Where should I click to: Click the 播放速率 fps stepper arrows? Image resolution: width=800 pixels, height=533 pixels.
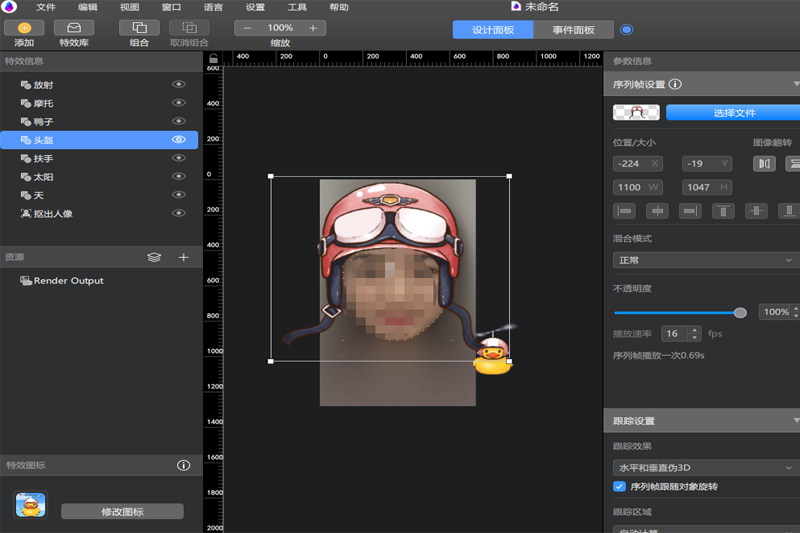[694, 334]
